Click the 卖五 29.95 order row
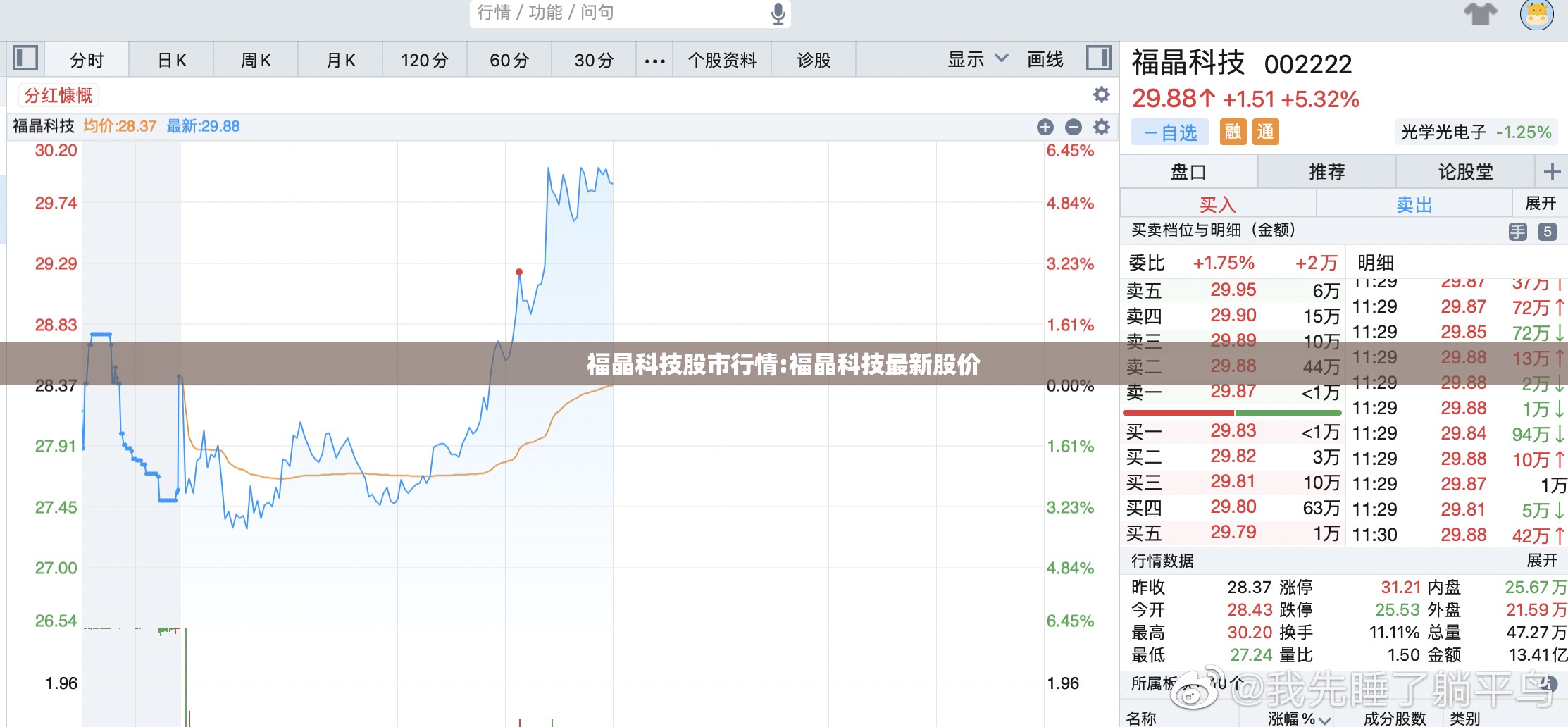This screenshot has width=1568, height=727. tap(1232, 290)
